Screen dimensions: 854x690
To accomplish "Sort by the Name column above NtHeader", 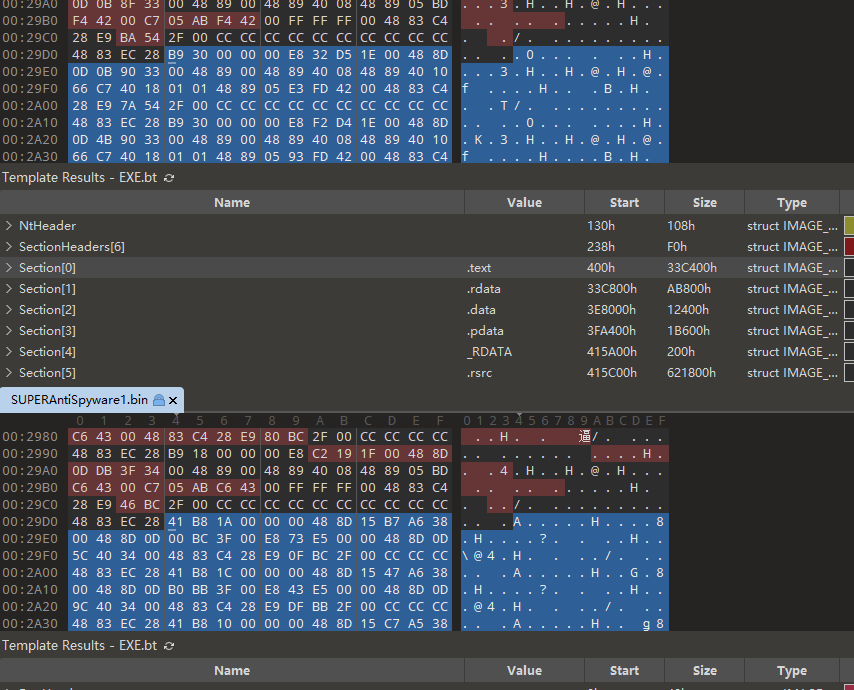I will [x=232, y=203].
